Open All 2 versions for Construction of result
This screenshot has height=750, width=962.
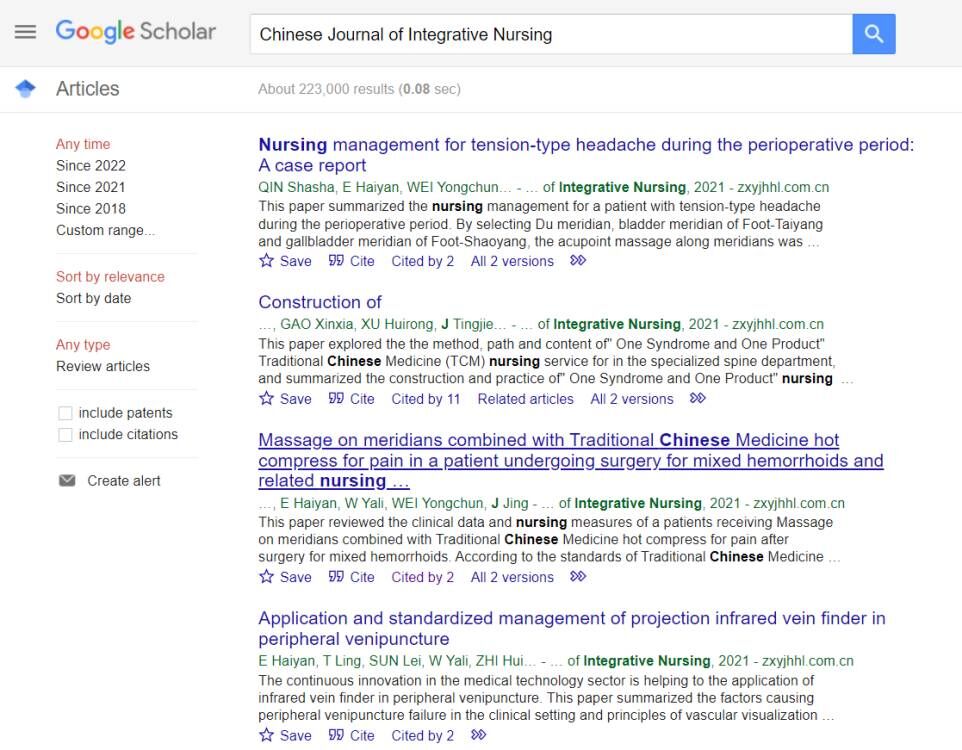(x=632, y=399)
